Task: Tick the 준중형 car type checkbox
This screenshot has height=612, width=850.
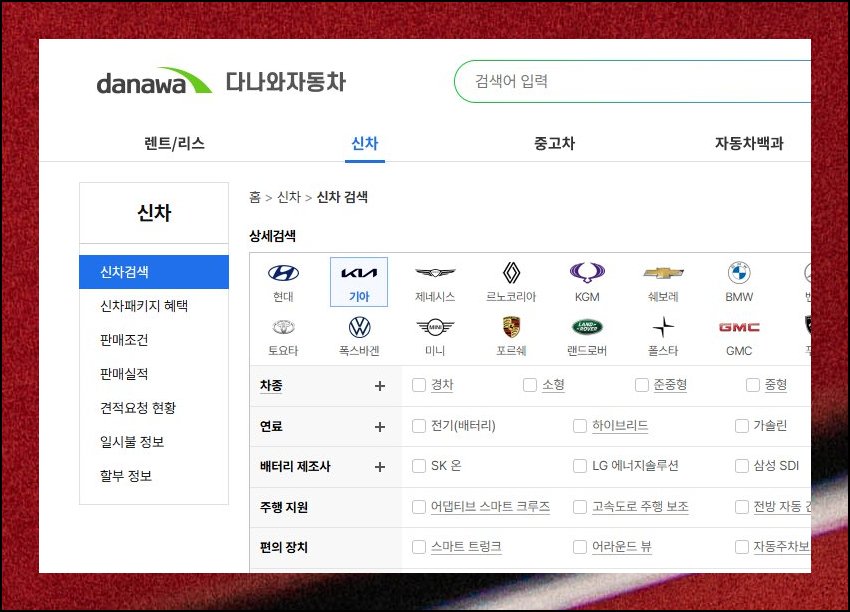Action: 641,385
